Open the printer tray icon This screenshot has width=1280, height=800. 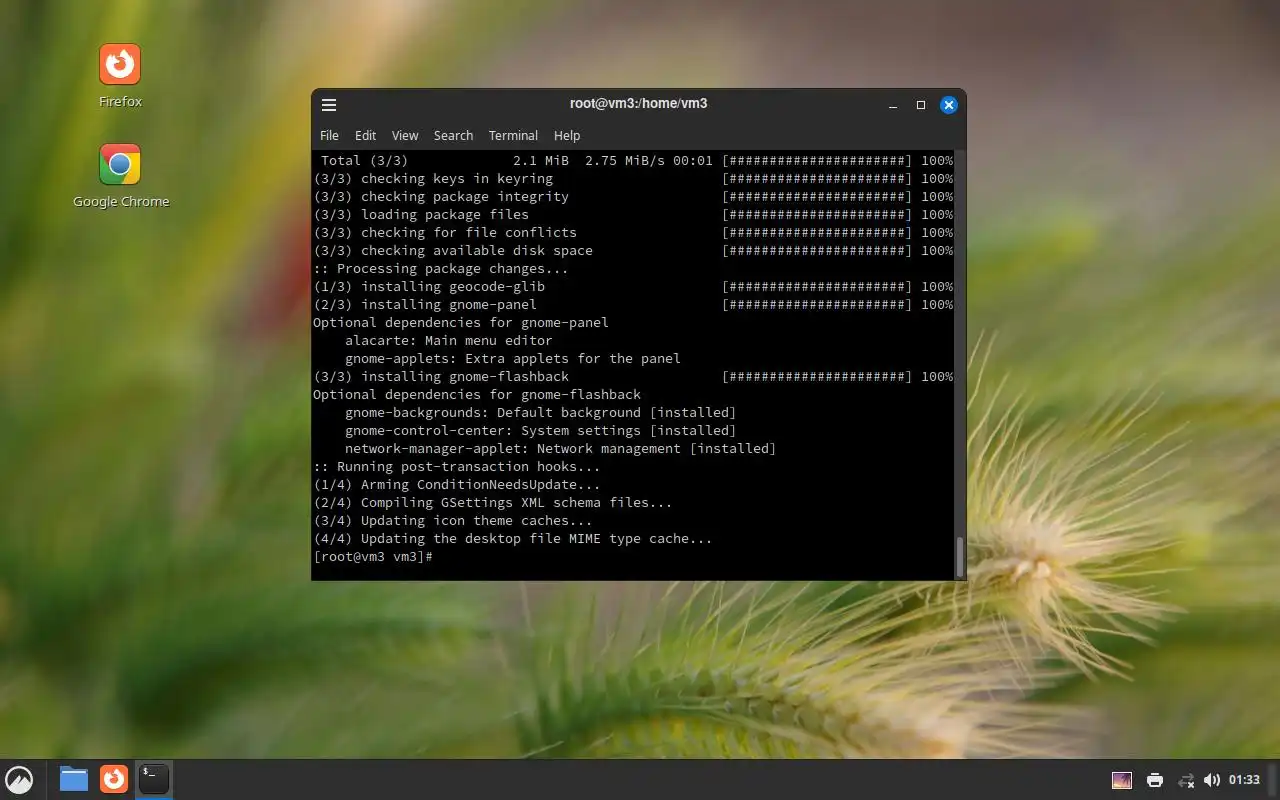click(1155, 780)
